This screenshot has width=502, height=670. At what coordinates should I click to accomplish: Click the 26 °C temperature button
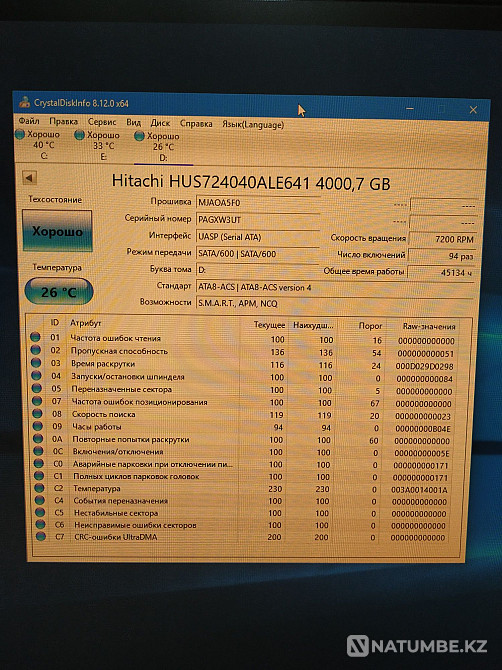click(59, 292)
